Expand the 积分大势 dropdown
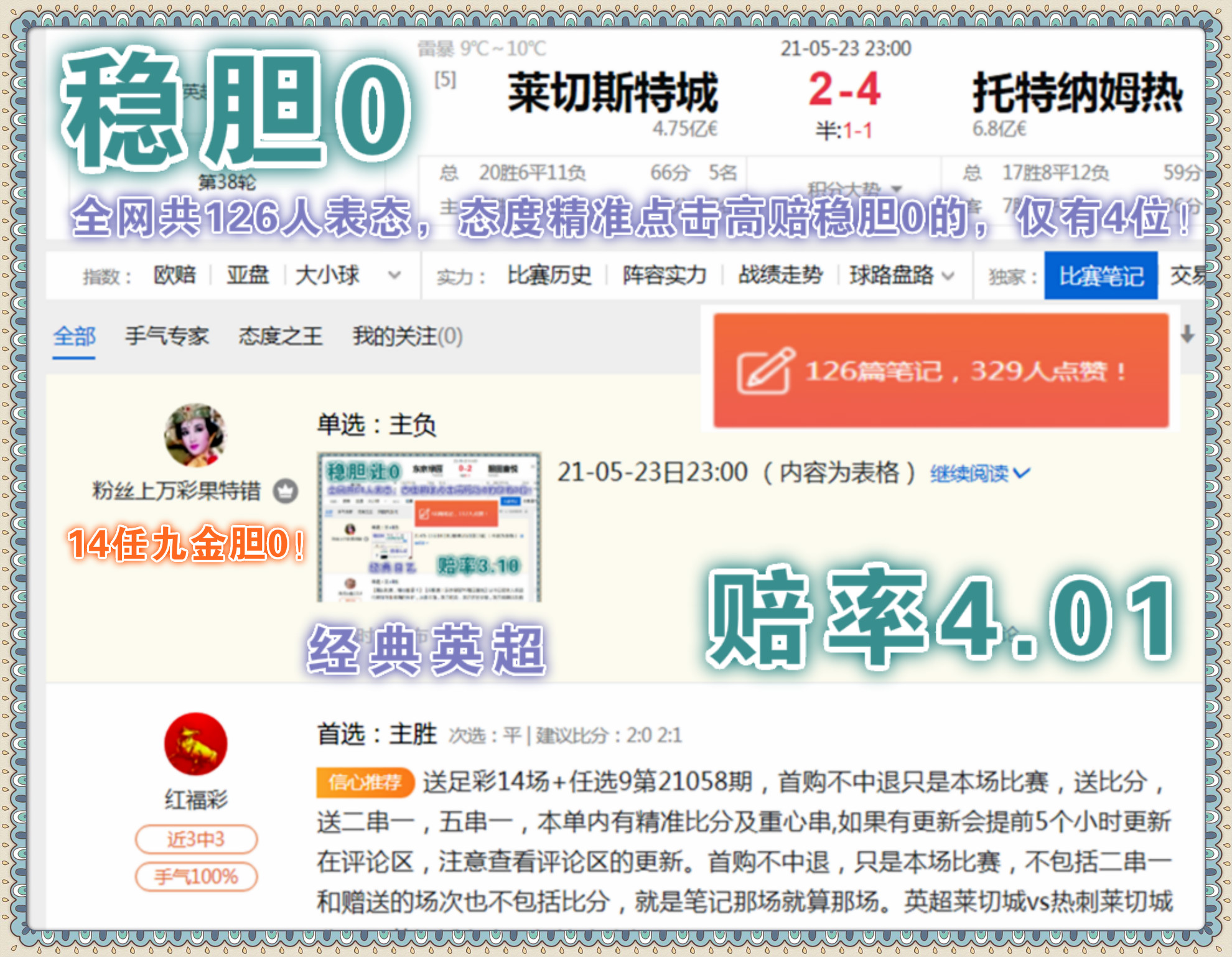The image size is (1232, 957). point(854,189)
